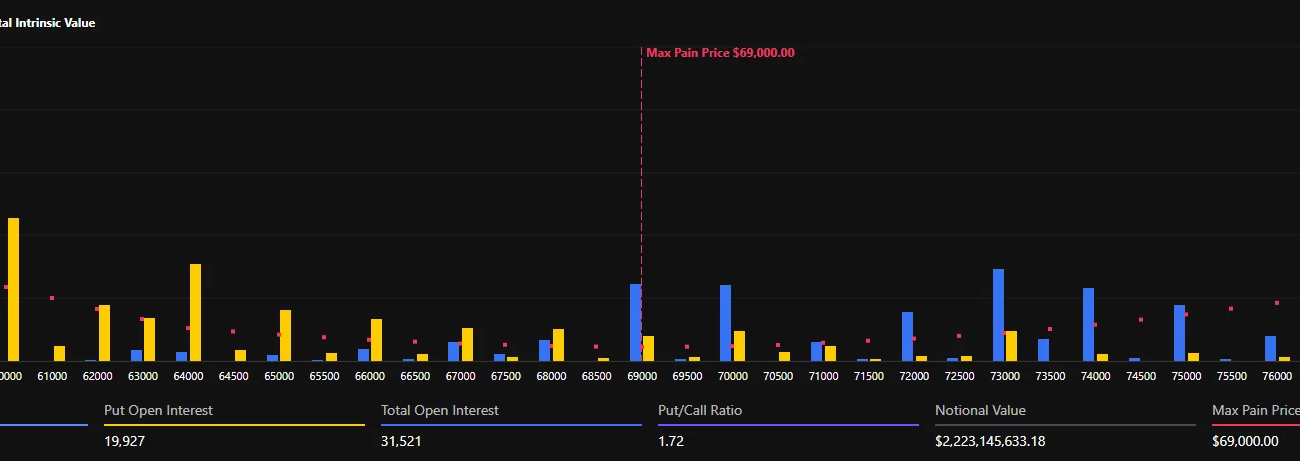Click the red intrinsic value marker above 61000
Screen dimensions: 1300x461
click(52, 298)
